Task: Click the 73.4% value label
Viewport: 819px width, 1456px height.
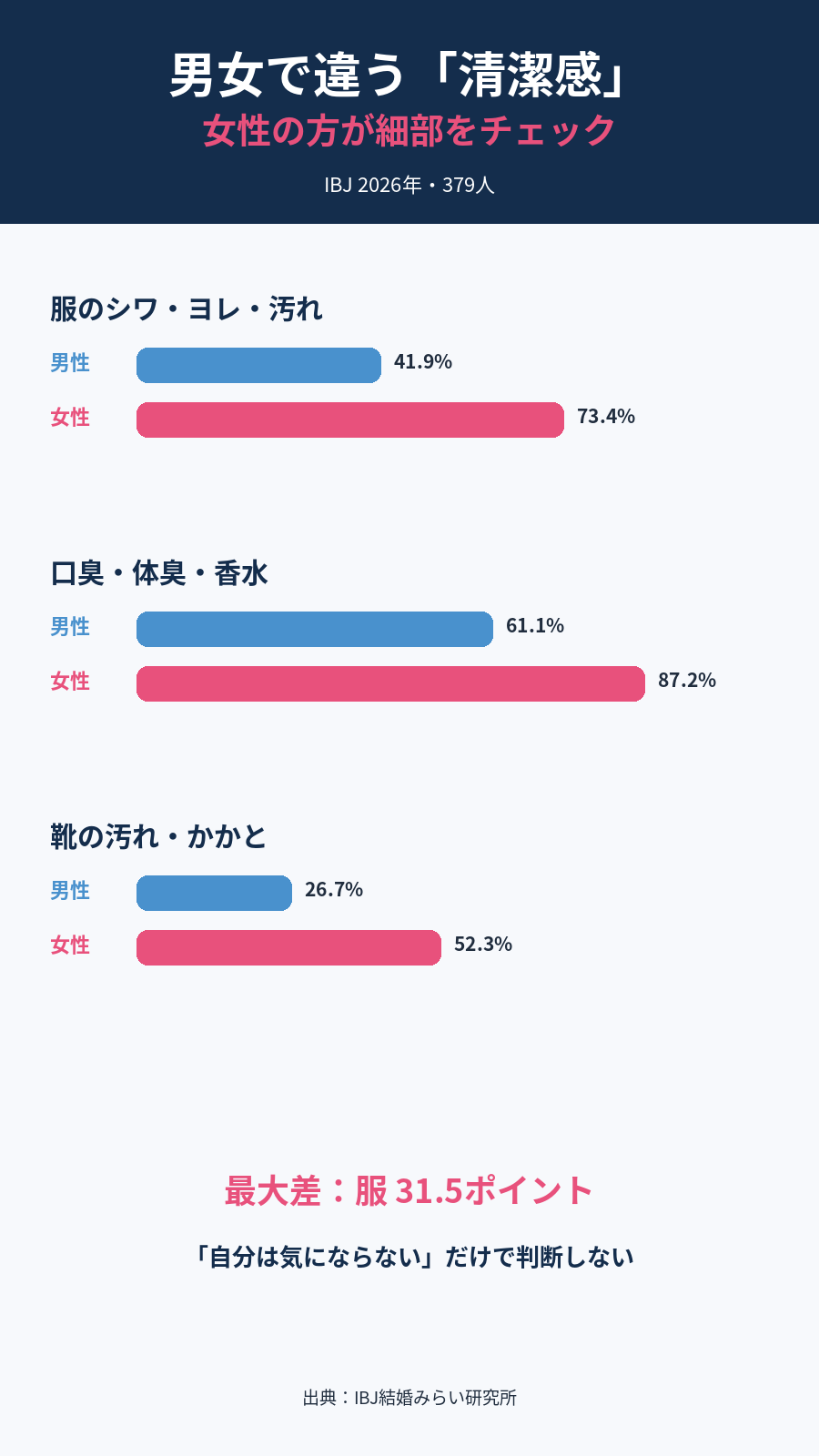Action: (606, 417)
